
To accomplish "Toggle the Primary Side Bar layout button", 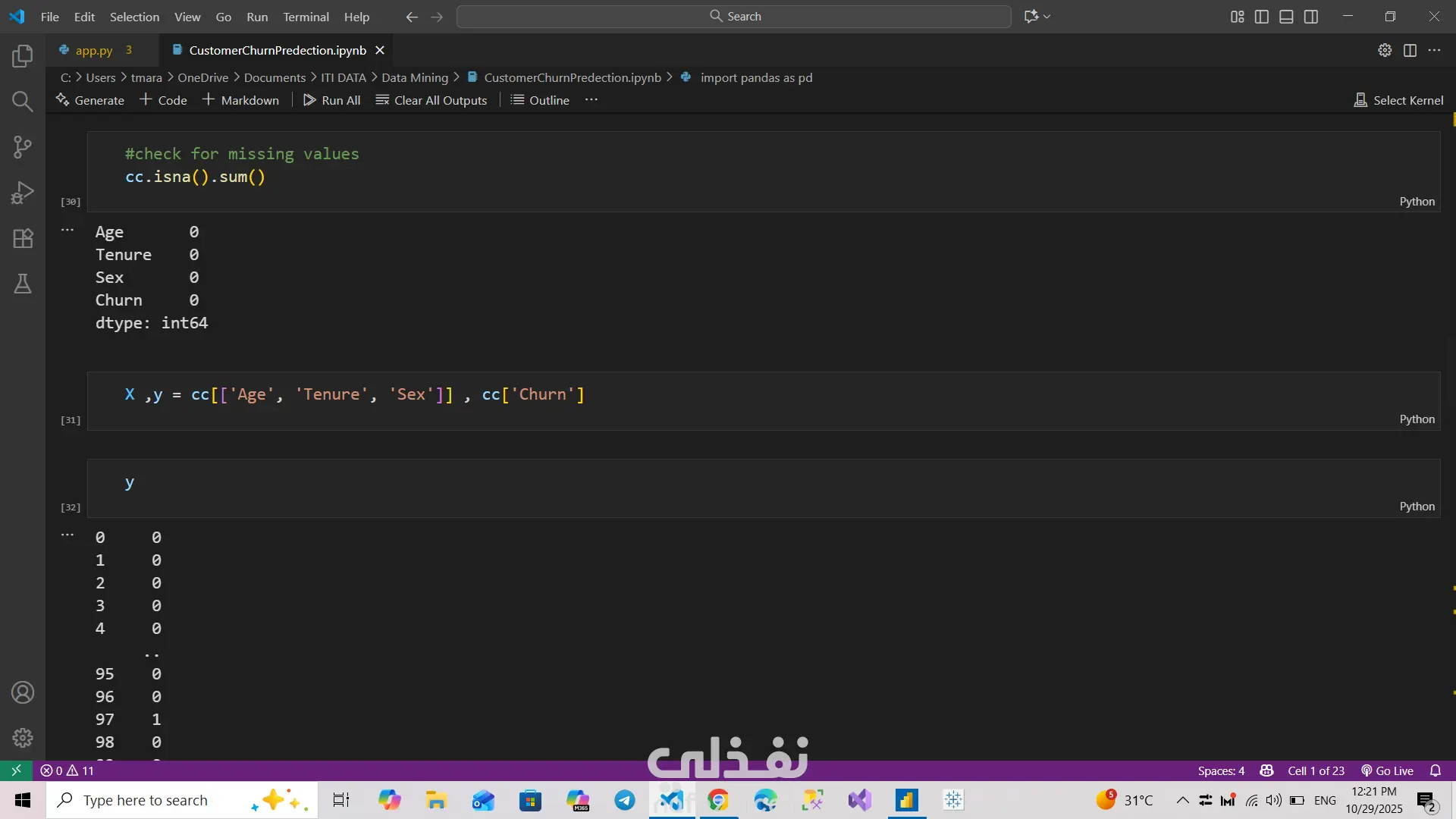I will tap(1262, 17).
